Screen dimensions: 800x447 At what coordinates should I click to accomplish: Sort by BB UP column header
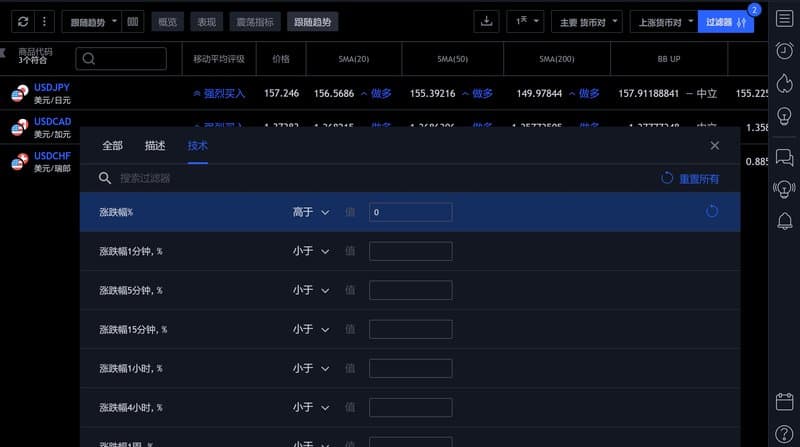click(x=669, y=59)
